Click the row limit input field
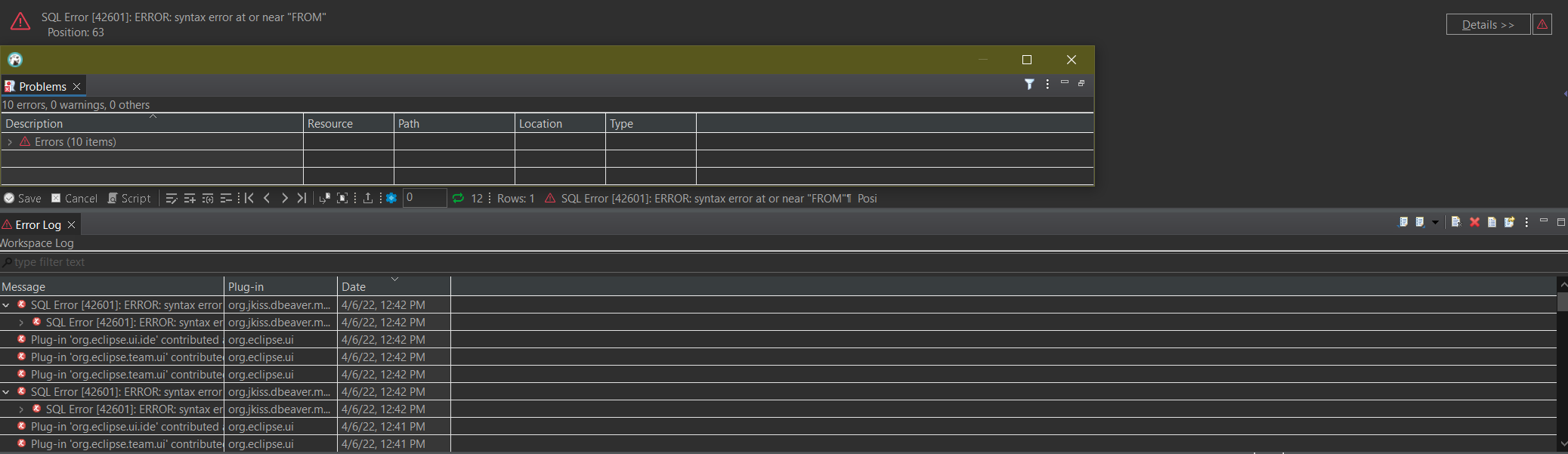 425,198
